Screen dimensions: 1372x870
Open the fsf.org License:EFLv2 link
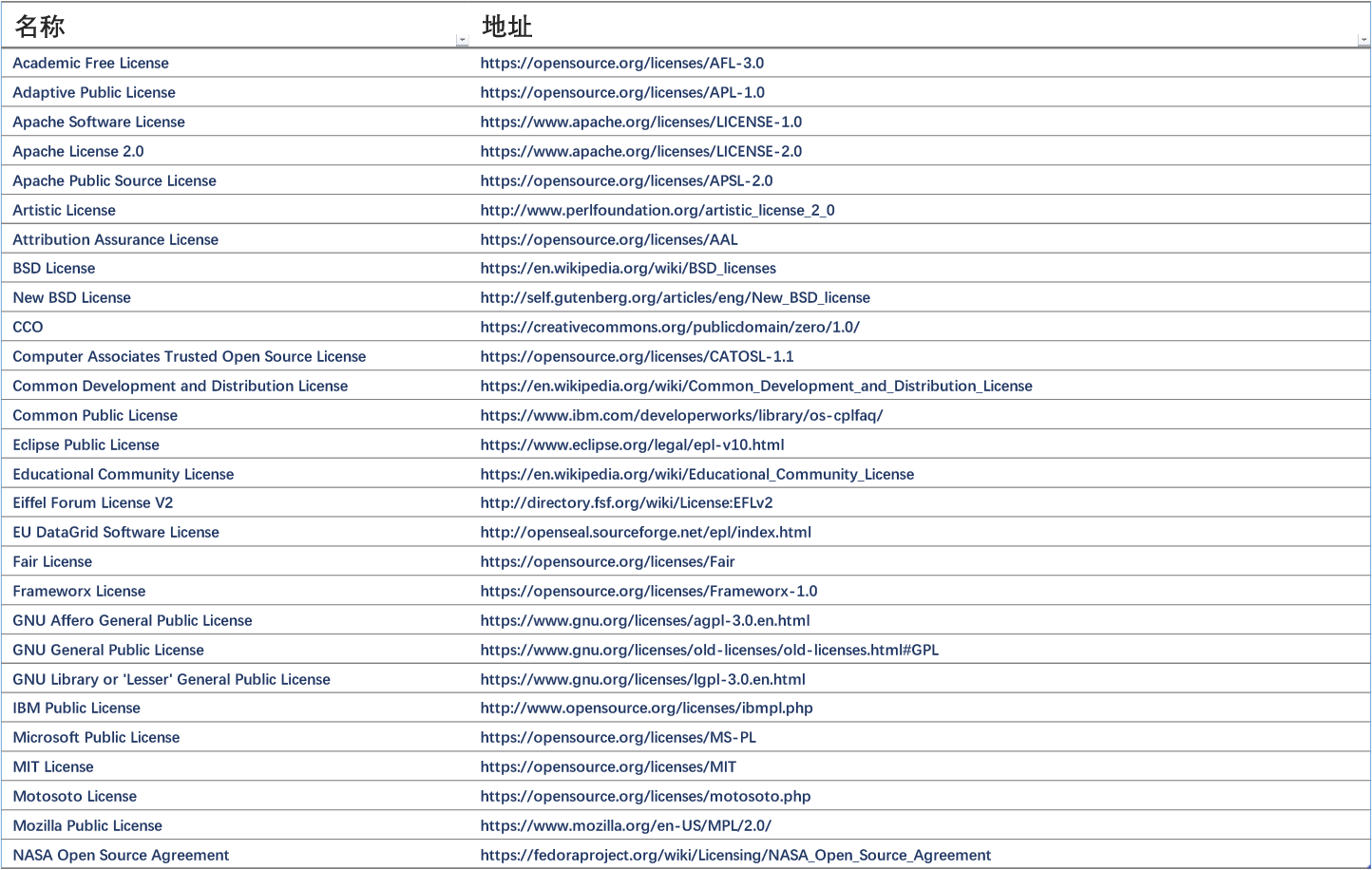627,502
